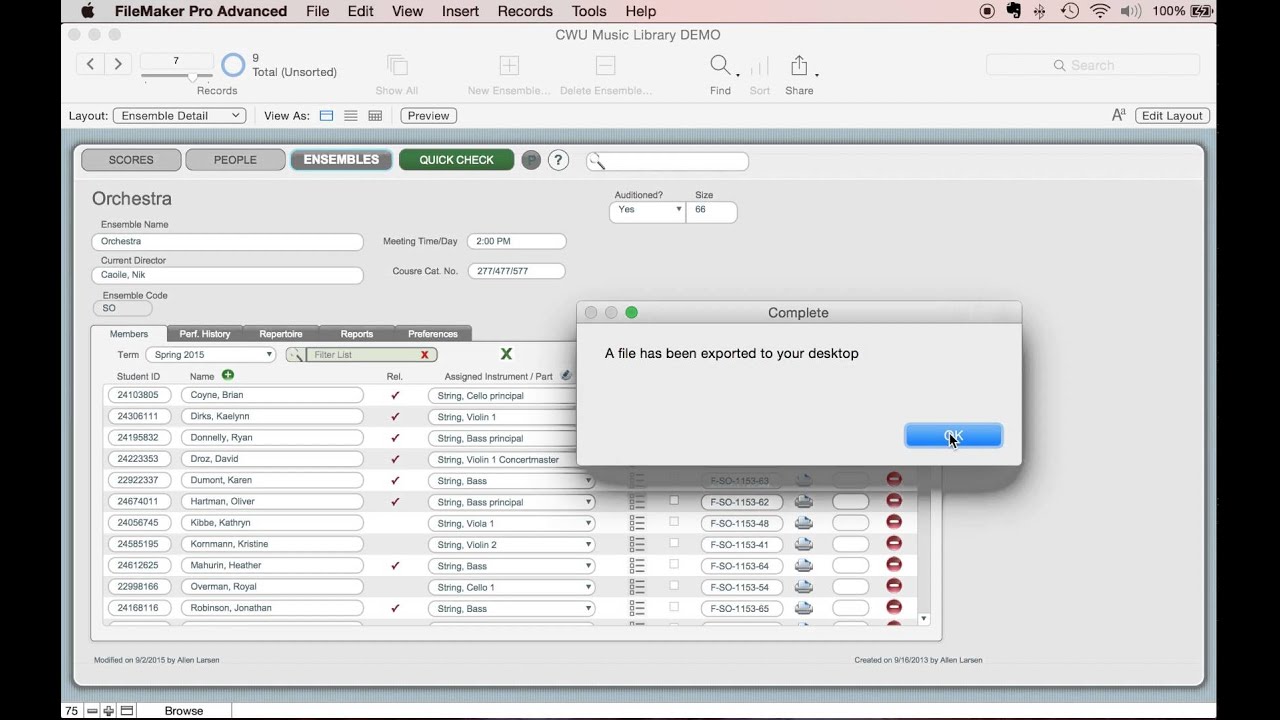This screenshot has width=1280, height=720.
Task: Toggle Rel. checkmark for Dumont, Karen
Action: [395, 480]
